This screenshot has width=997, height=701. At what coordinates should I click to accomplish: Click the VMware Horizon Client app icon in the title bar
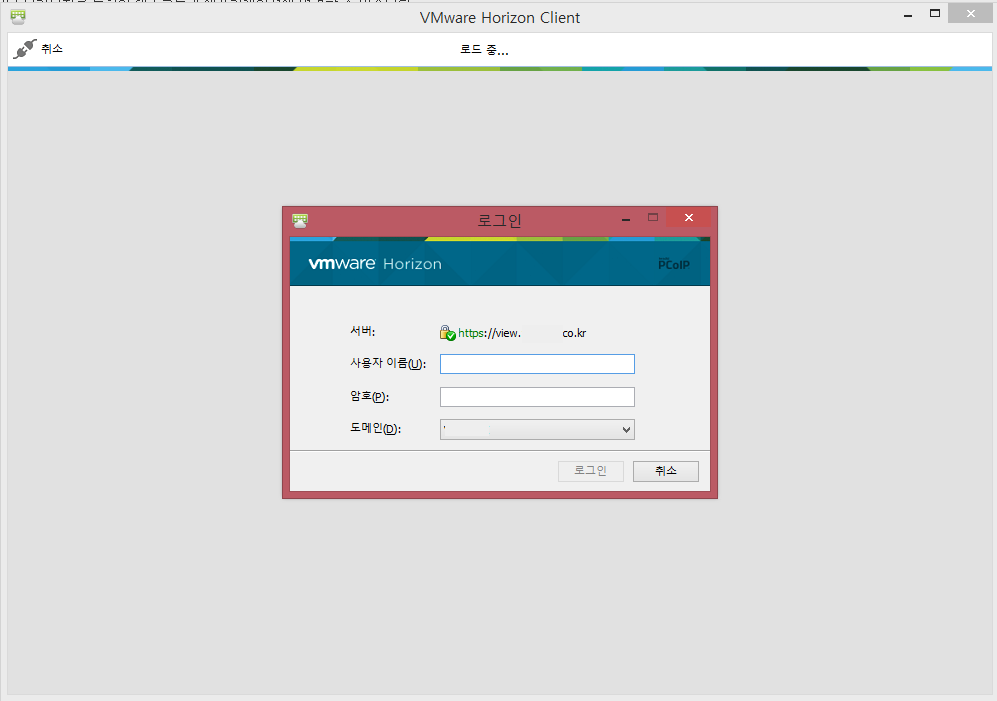(18, 17)
